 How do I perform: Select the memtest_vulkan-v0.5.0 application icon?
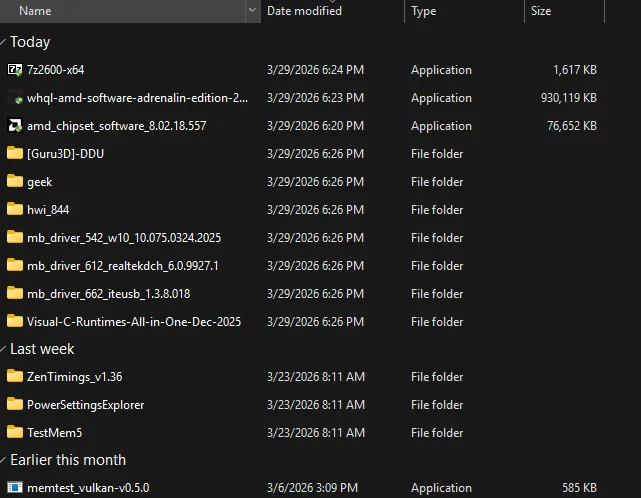pos(15,488)
